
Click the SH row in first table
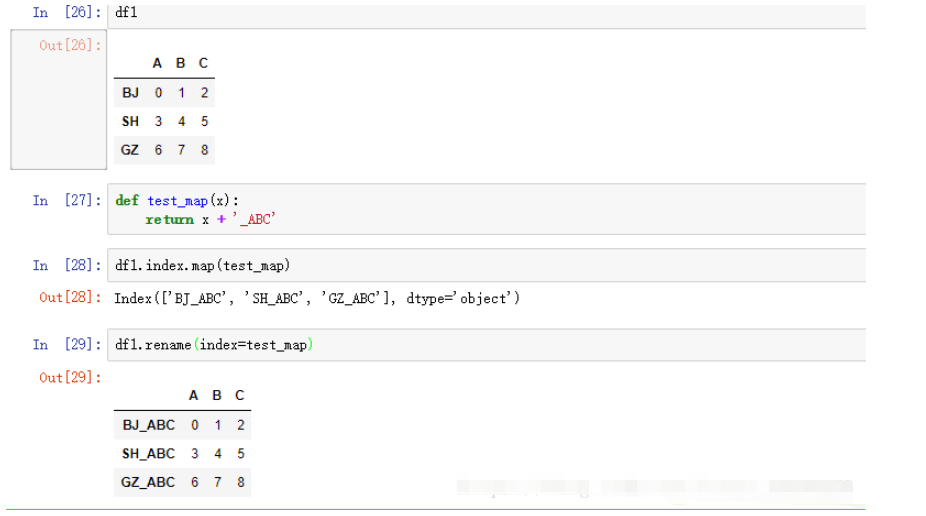click(x=164, y=122)
